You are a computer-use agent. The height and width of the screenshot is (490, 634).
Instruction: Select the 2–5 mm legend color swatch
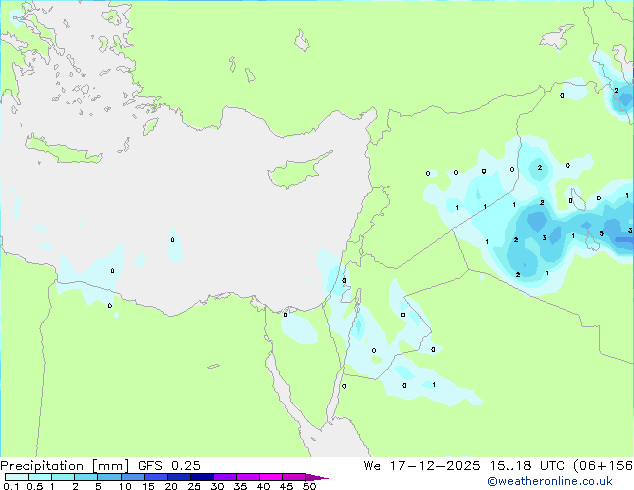click(86, 477)
